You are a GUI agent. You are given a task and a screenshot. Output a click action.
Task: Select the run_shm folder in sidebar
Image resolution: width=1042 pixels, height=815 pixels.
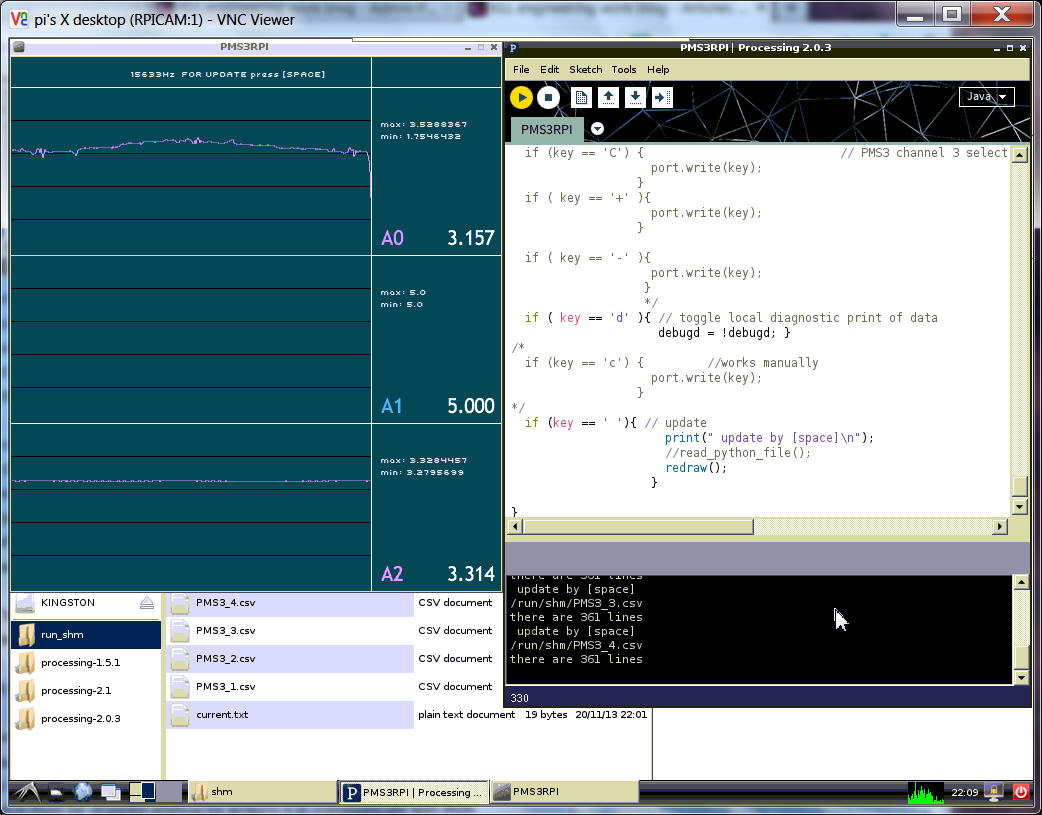click(62, 634)
